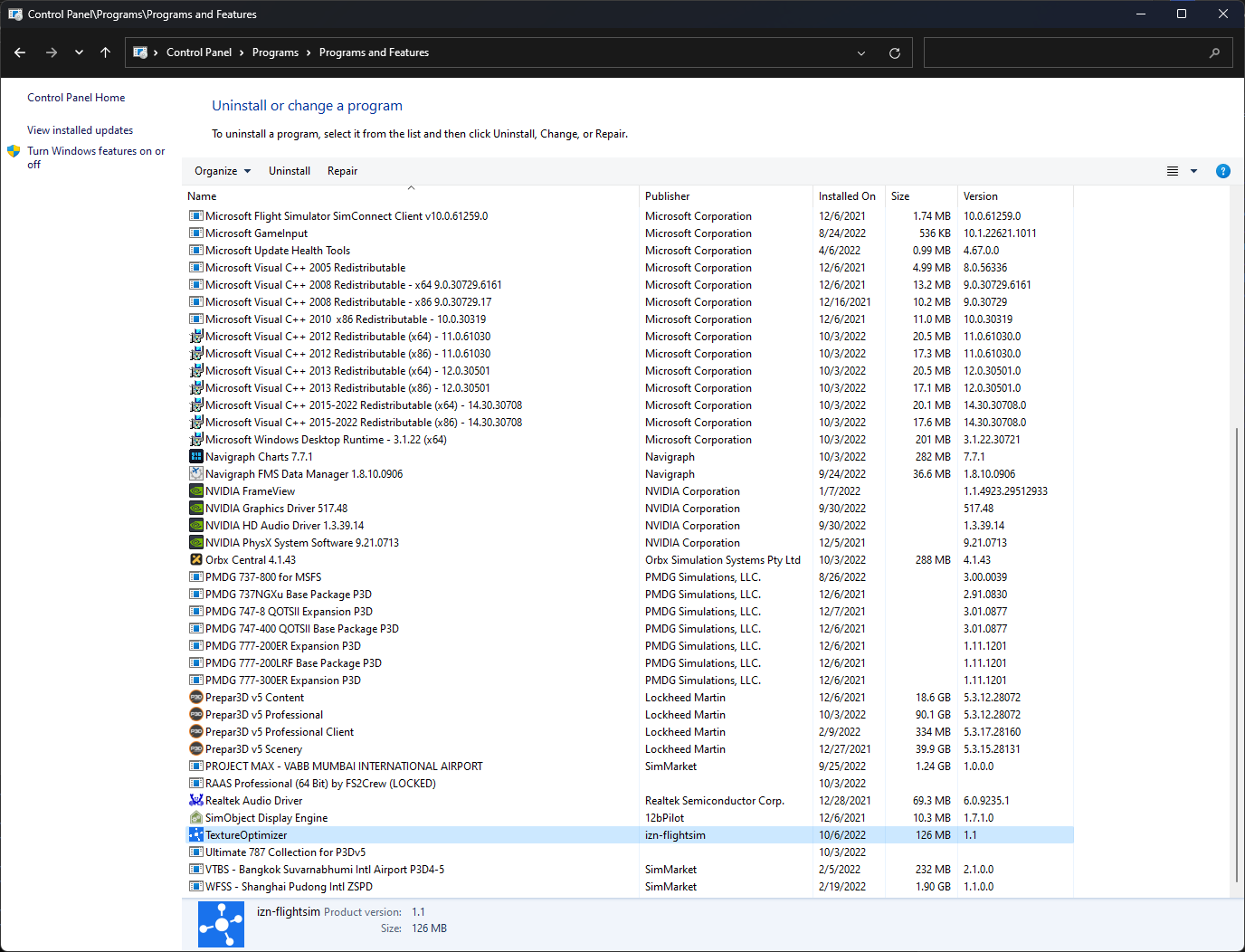1245x952 pixels.
Task: Open recent locations dropdown arrow
Action: click(x=79, y=52)
